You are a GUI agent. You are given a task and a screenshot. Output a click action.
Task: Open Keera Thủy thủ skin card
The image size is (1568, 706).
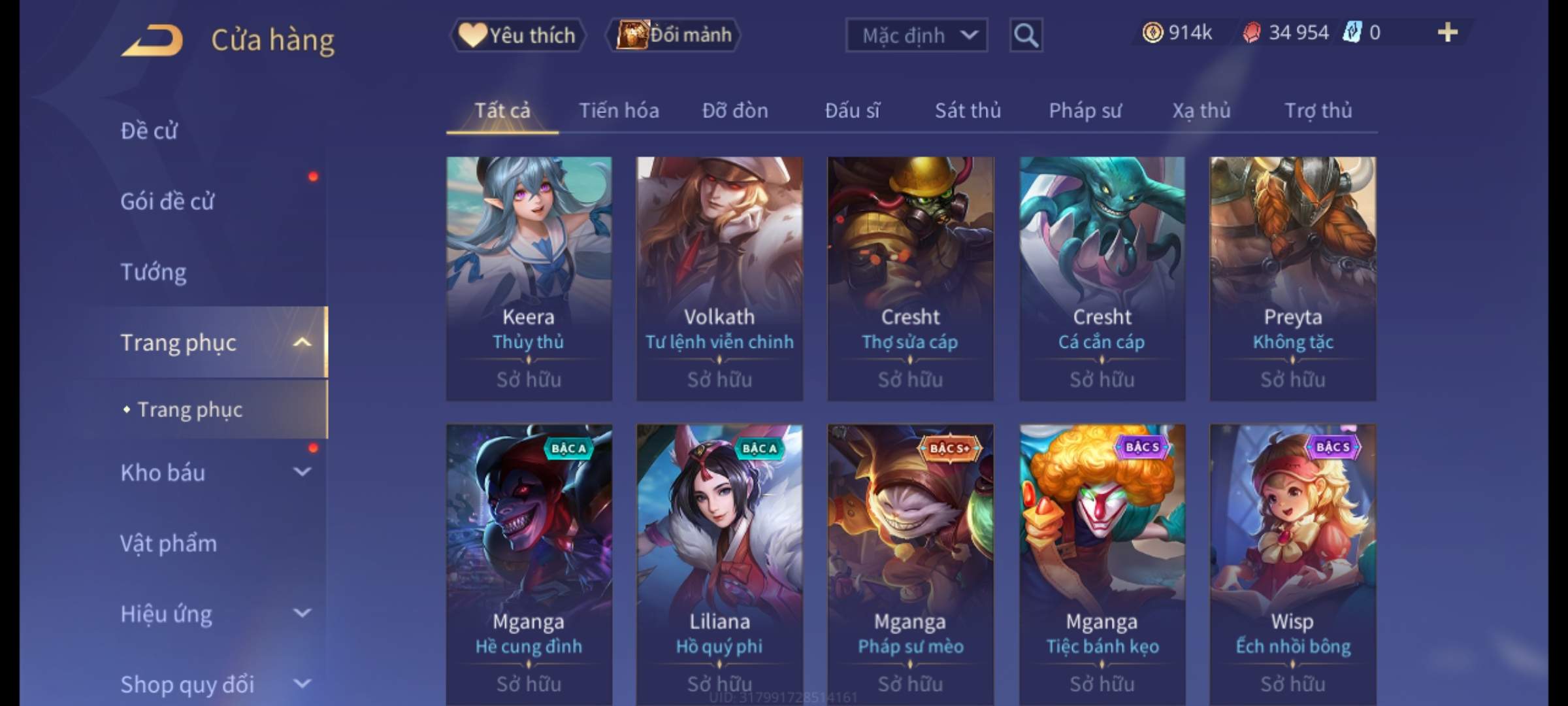pyautogui.click(x=529, y=278)
